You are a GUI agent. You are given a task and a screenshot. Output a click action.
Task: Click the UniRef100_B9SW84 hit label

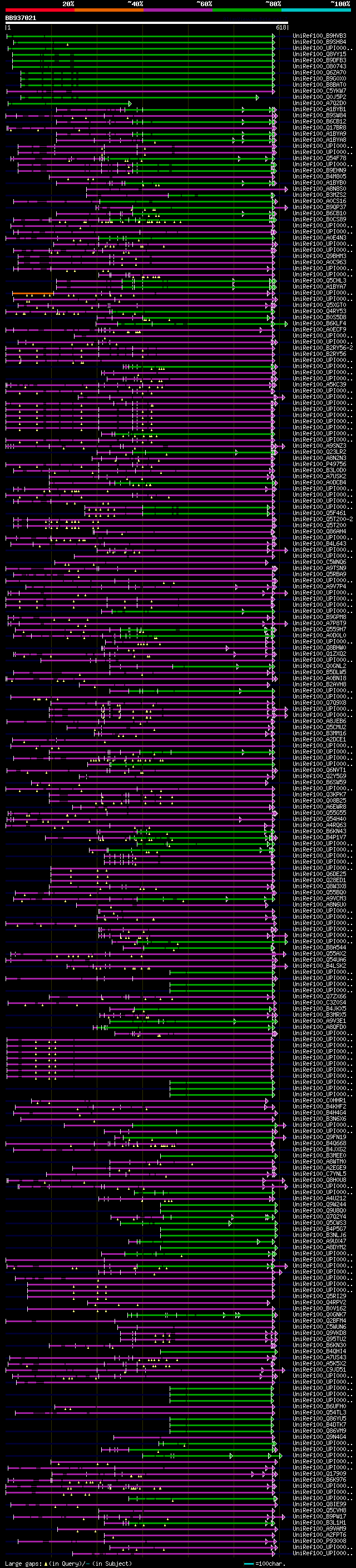[x=319, y=116]
